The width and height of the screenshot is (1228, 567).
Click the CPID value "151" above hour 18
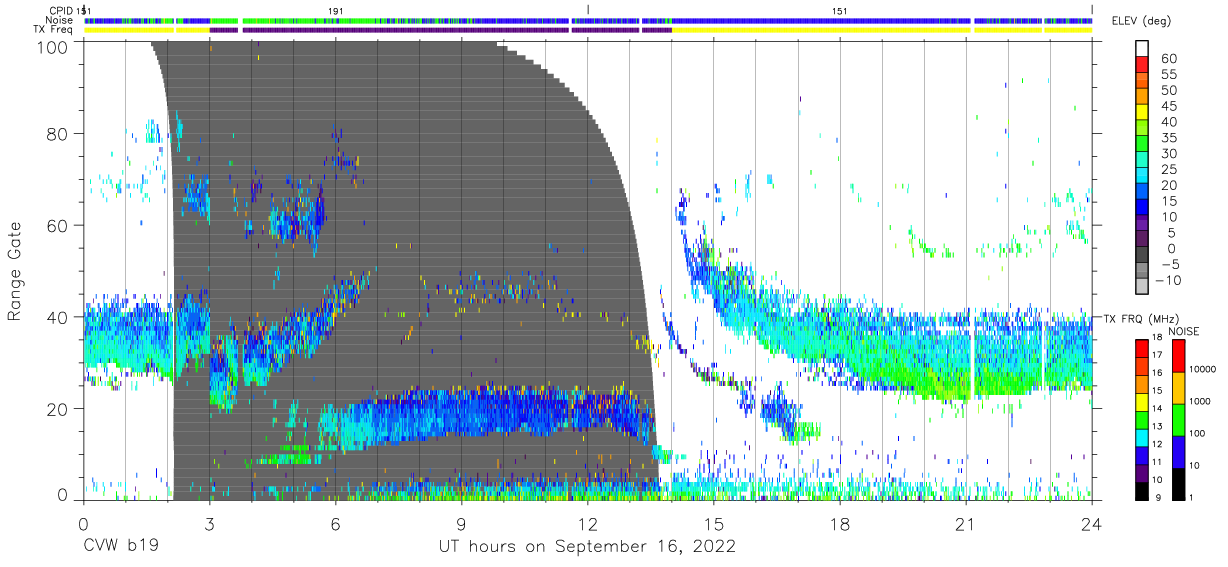pos(840,10)
